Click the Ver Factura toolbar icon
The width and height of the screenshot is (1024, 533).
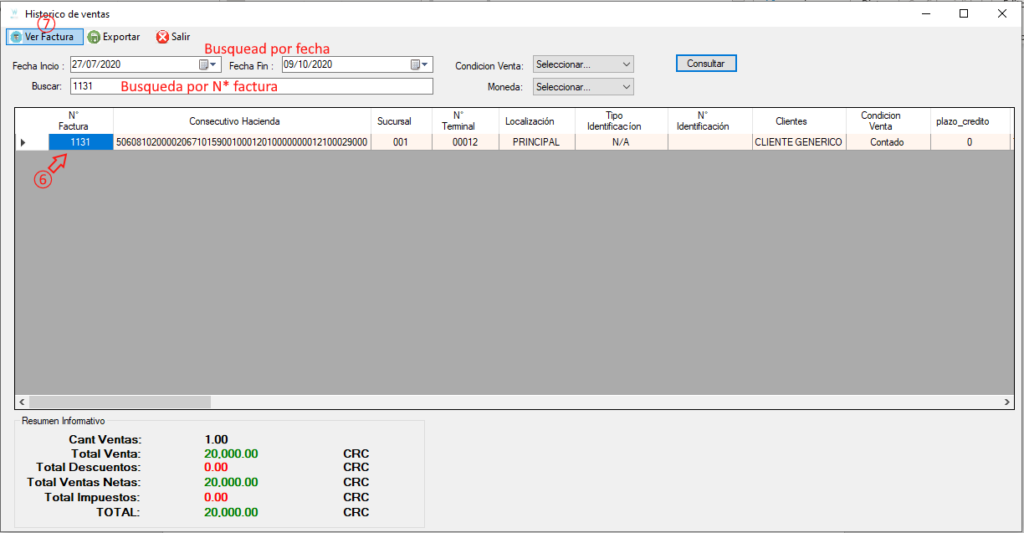(16, 37)
